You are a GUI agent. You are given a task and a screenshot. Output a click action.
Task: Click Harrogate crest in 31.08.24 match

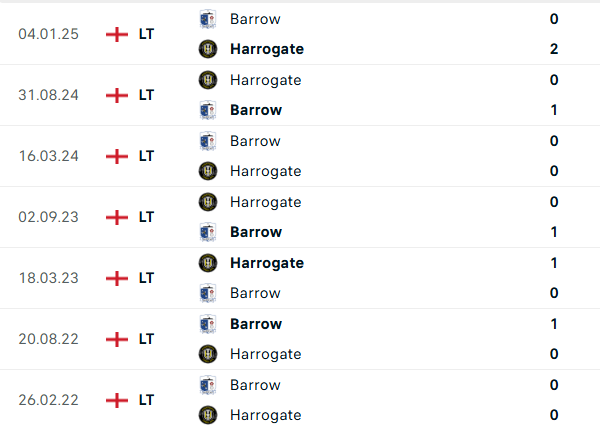click(x=208, y=80)
